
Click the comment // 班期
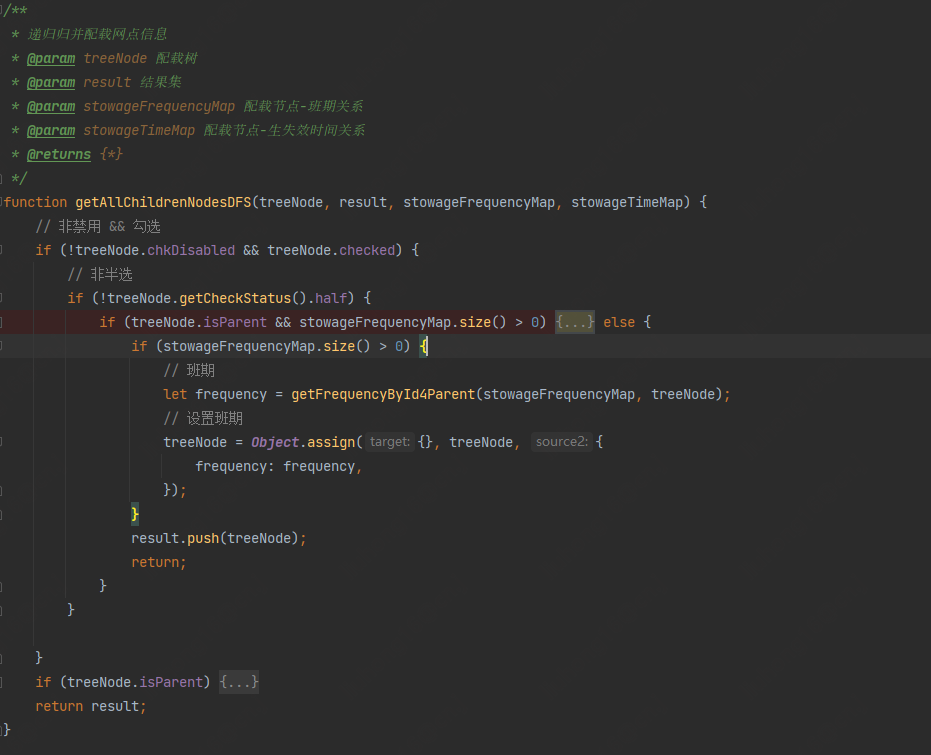coord(189,370)
